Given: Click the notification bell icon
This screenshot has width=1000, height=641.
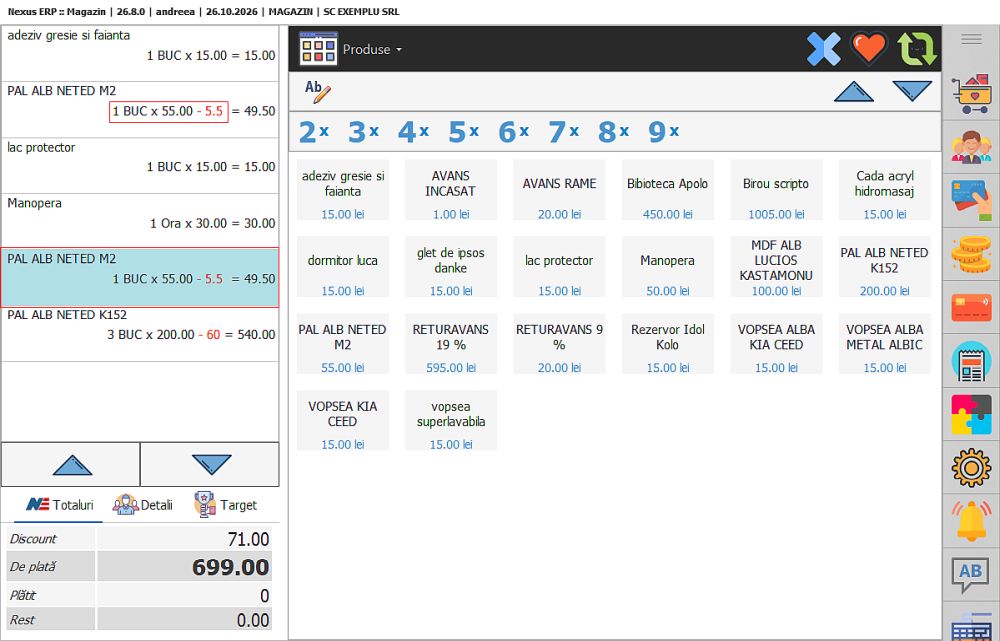Looking at the screenshot, I should [971, 521].
